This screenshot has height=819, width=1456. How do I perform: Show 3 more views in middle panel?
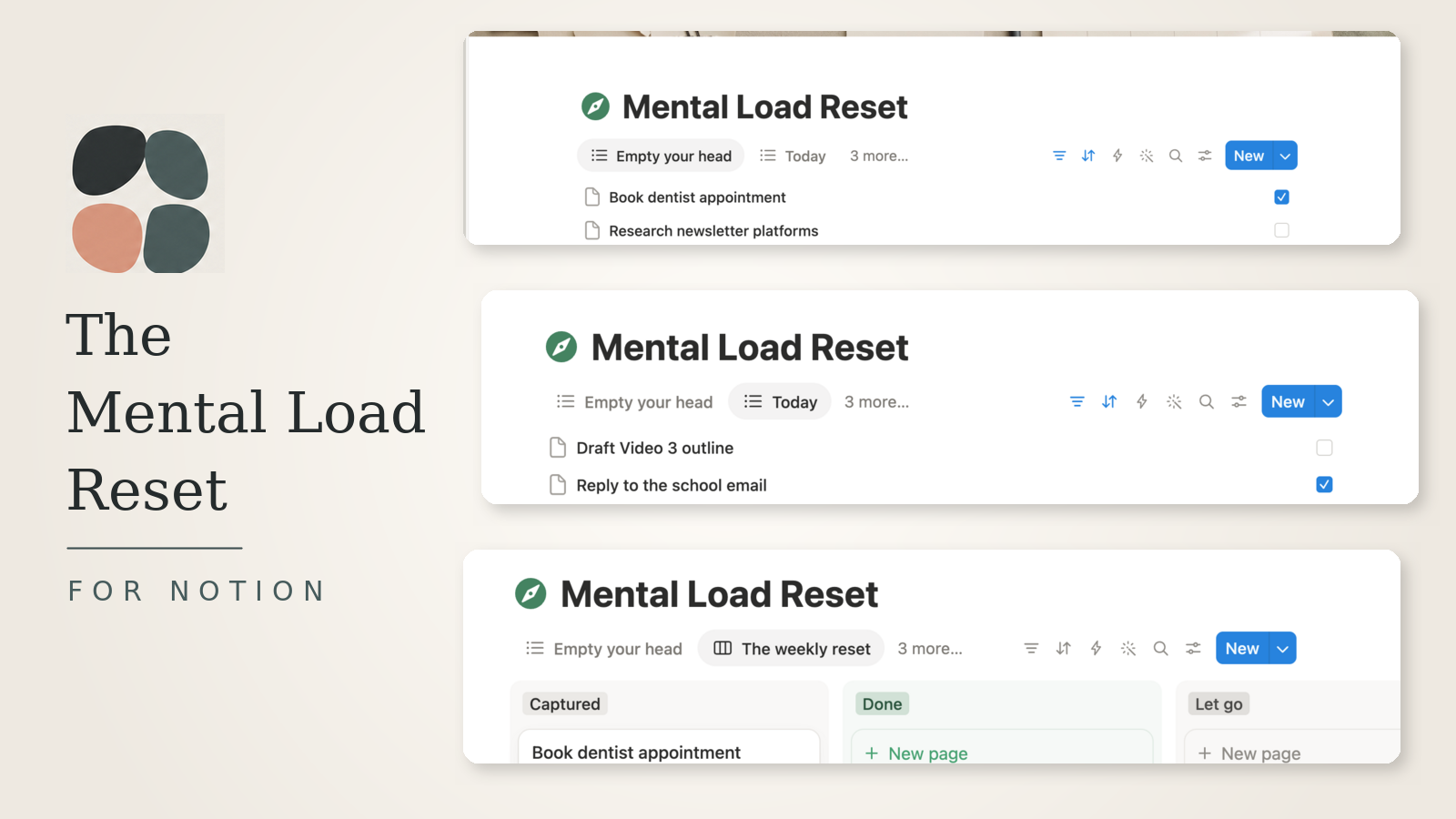pyautogui.click(x=876, y=401)
